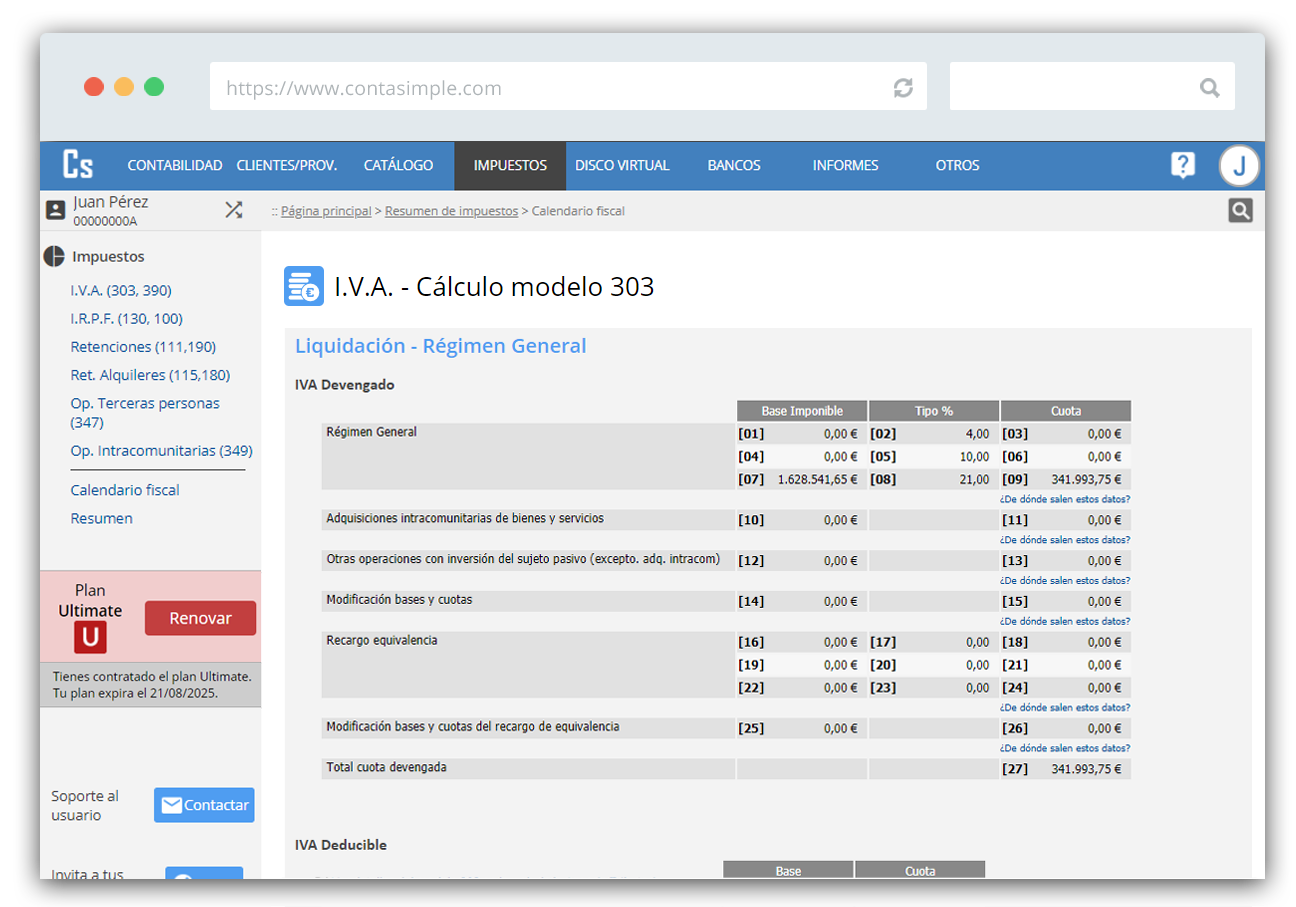Click the Contasimple Cs logo
Image resolution: width=1296 pixels, height=907 pixels.
click(78, 165)
